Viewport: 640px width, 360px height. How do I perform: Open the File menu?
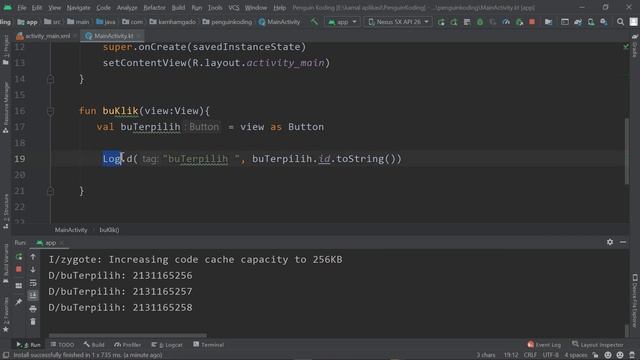coord(22,8)
